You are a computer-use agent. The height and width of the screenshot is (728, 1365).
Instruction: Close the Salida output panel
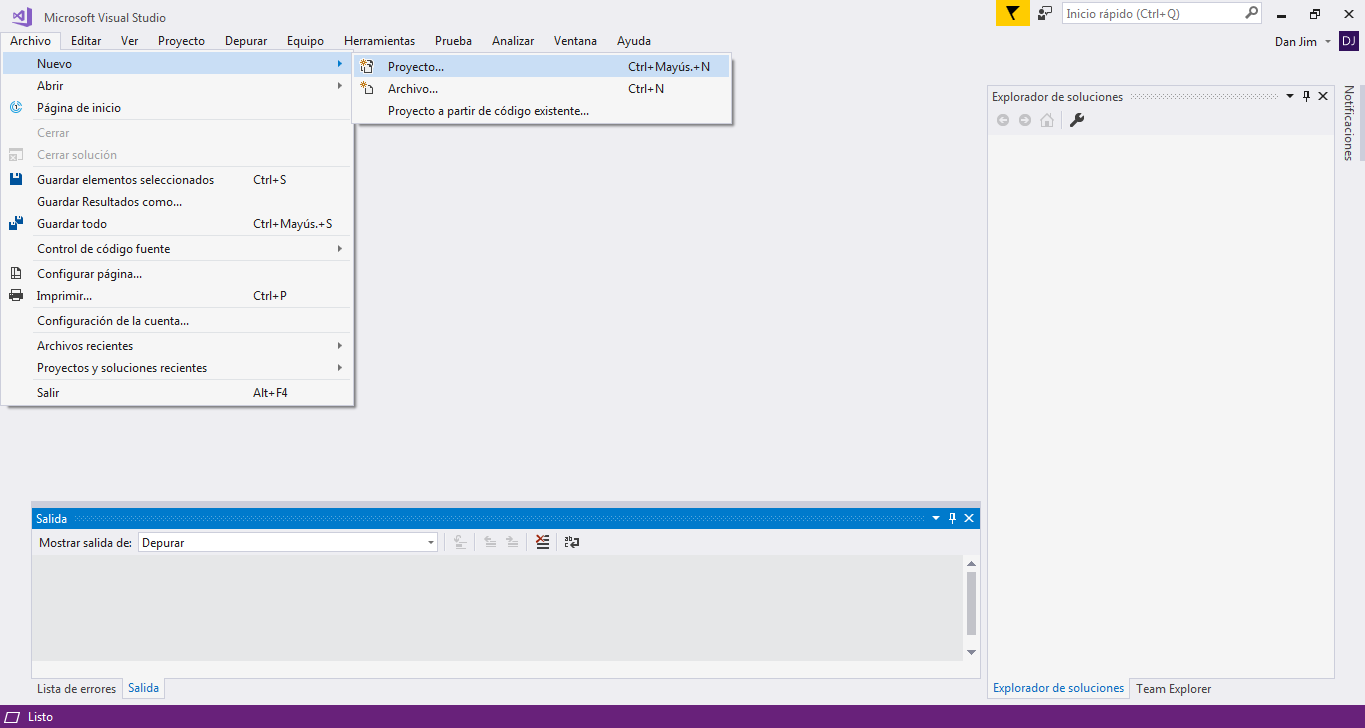pos(969,518)
